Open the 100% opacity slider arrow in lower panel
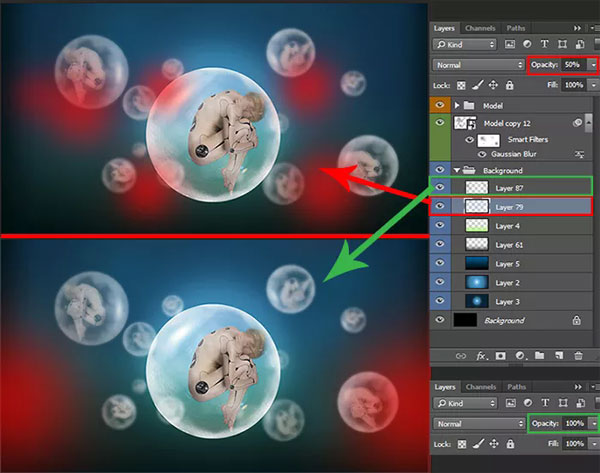Viewport: 600px width, 473px height. (594, 424)
